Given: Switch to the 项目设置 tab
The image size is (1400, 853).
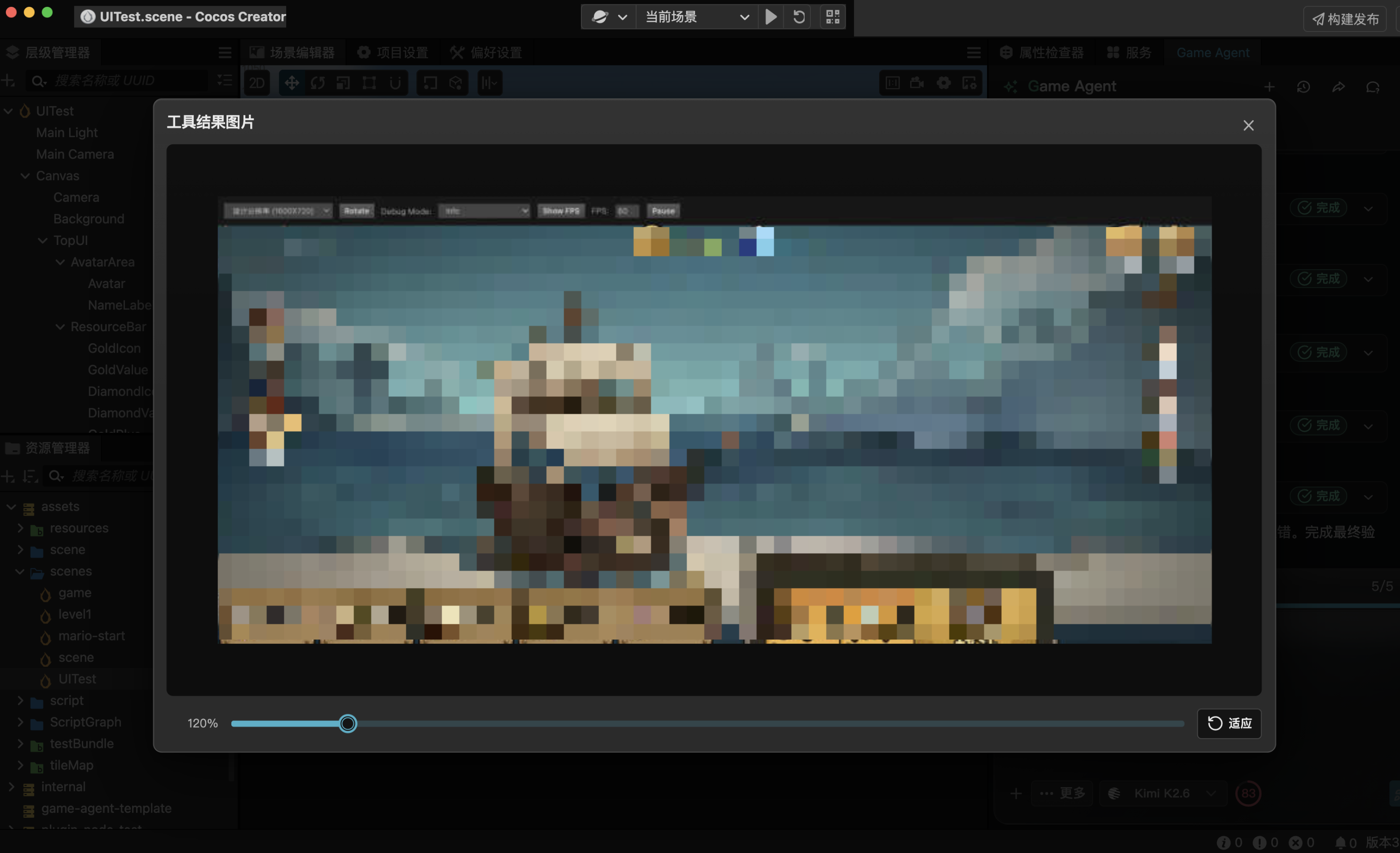Looking at the screenshot, I should pyautogui.click(x=393, y=53).
